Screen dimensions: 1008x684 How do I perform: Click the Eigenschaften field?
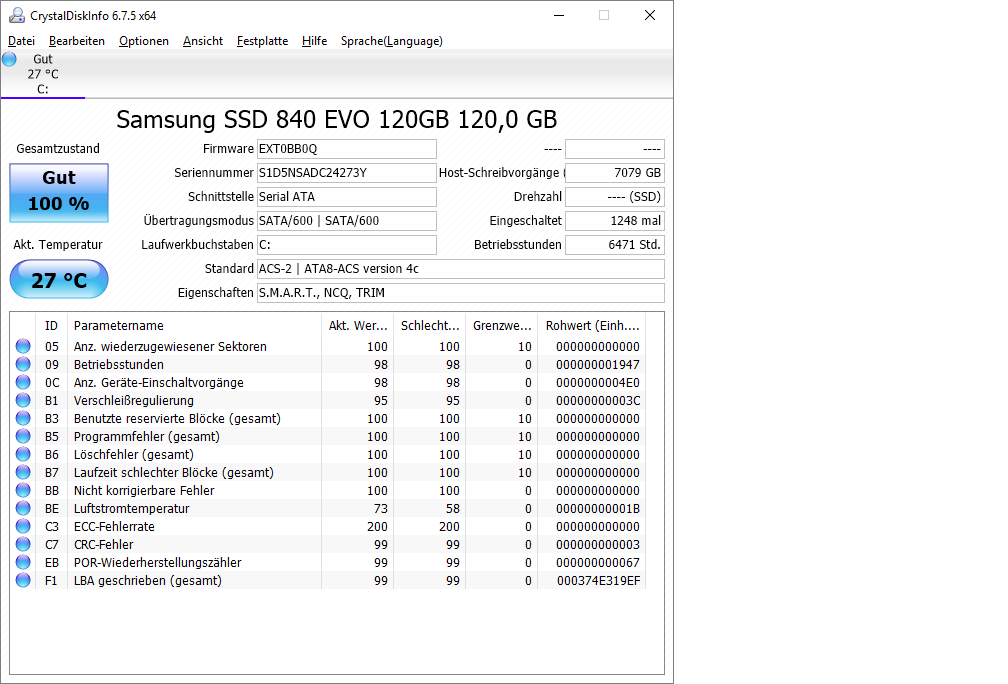coord(461,292)
